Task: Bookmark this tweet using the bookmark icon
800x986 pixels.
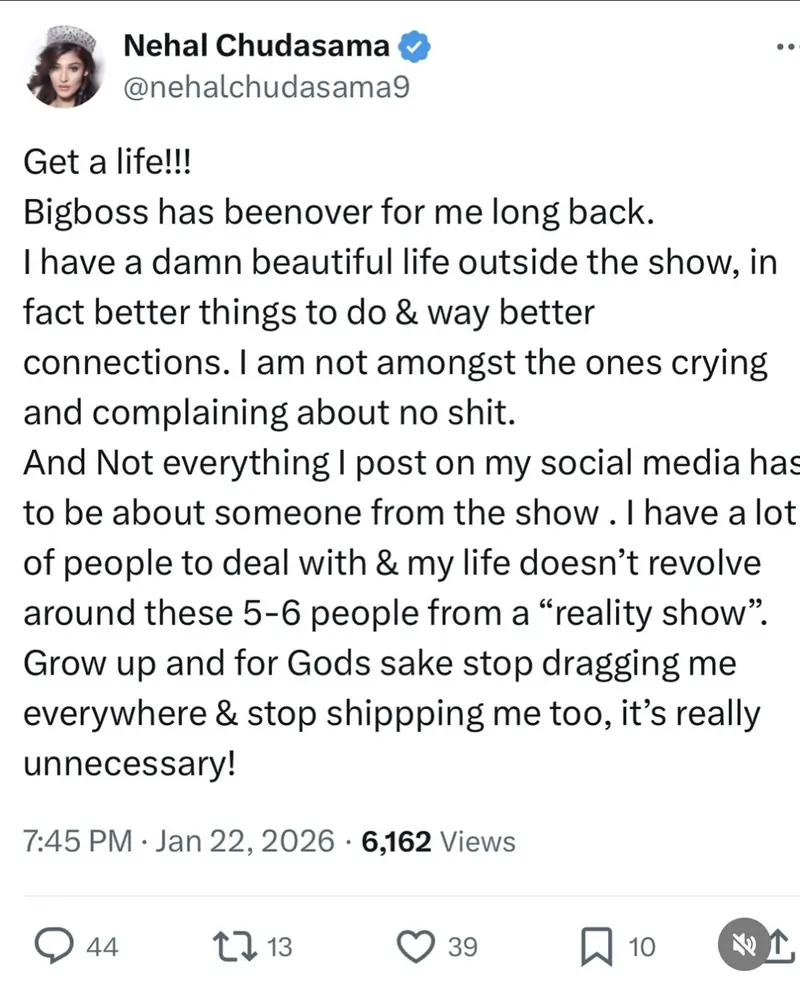Action: [x=596, y=946]
